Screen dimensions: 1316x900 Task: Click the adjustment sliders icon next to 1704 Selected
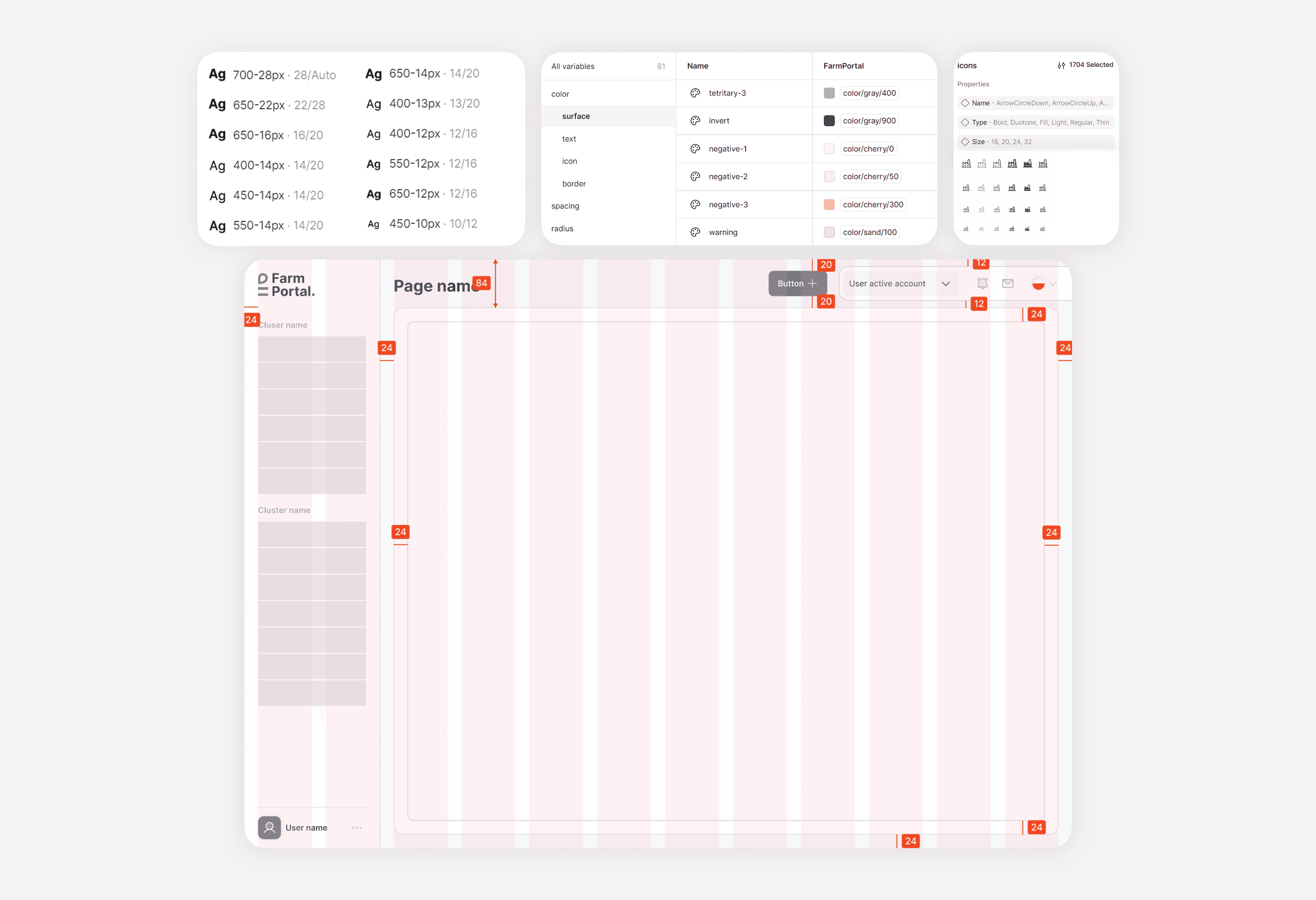pos(1061,65)
